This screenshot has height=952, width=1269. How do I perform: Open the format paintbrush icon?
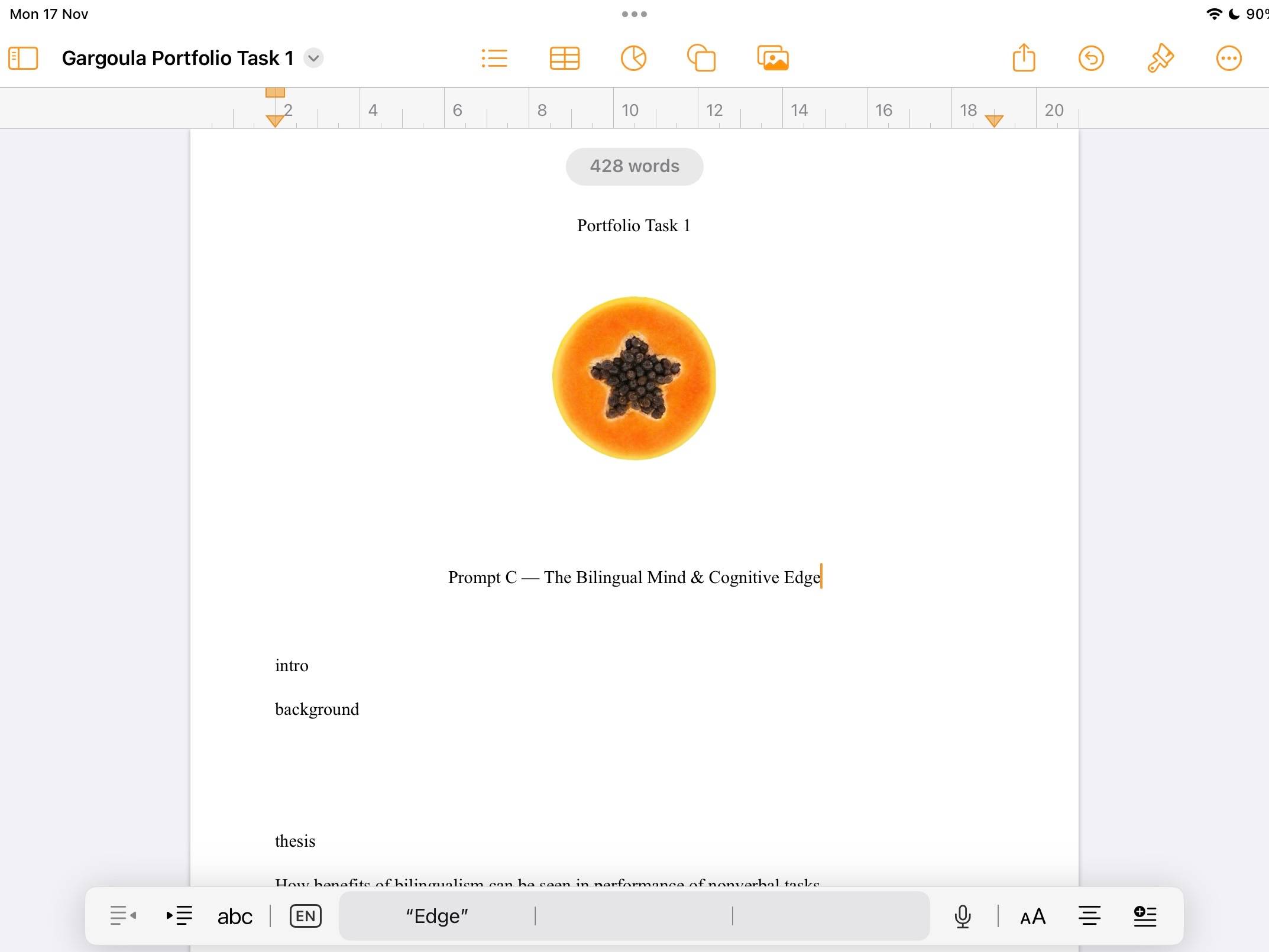click(x=1160, y=58)
